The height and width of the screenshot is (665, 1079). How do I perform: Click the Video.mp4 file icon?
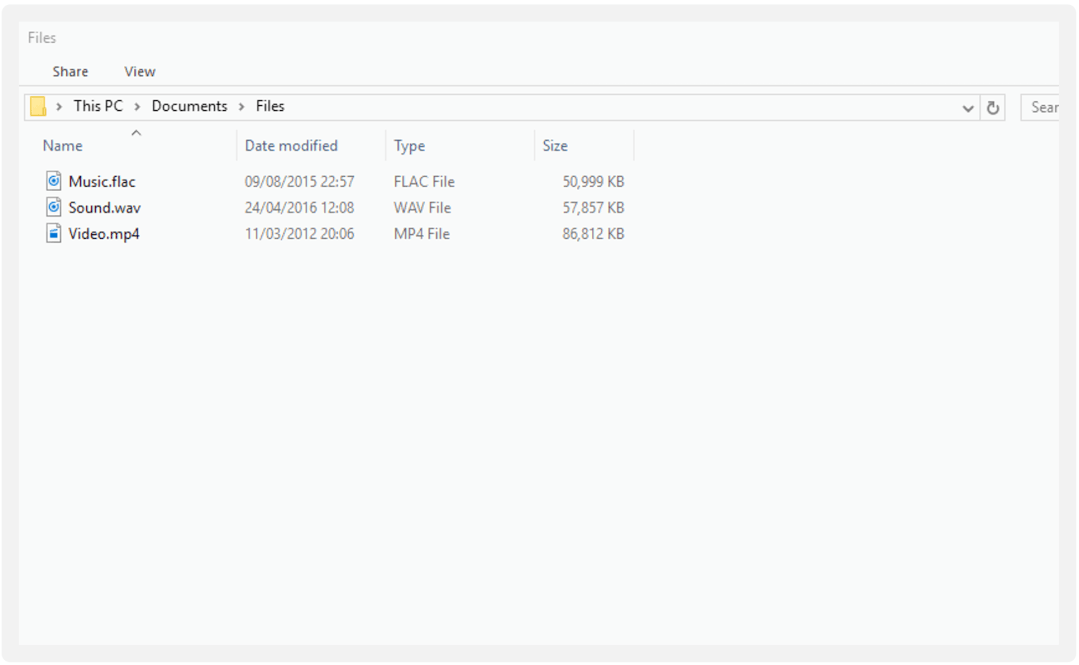[54, 233]
